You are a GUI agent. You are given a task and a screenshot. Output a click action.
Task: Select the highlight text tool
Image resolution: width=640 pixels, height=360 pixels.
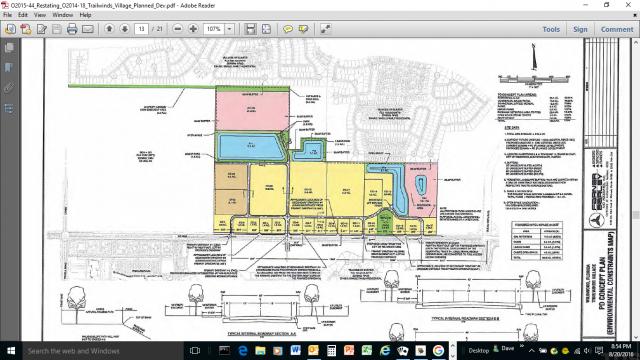point(303,29)
